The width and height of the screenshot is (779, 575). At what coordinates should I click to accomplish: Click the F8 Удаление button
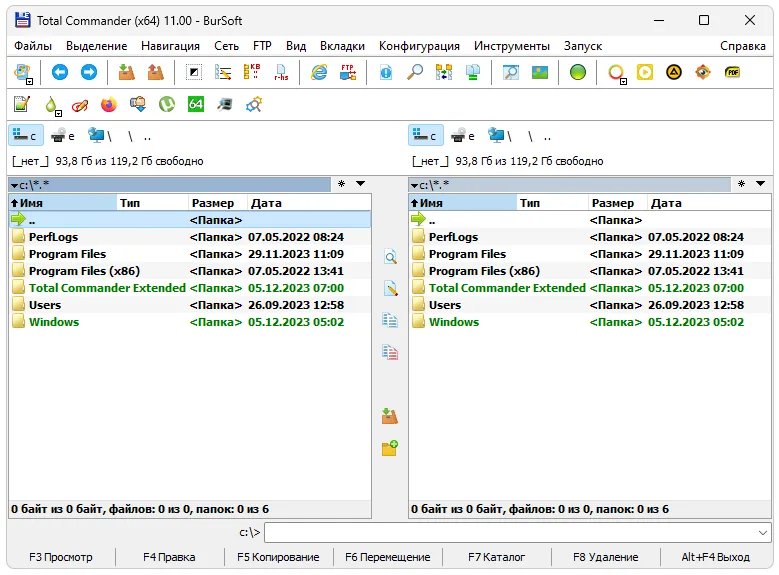tap(606, 557)
